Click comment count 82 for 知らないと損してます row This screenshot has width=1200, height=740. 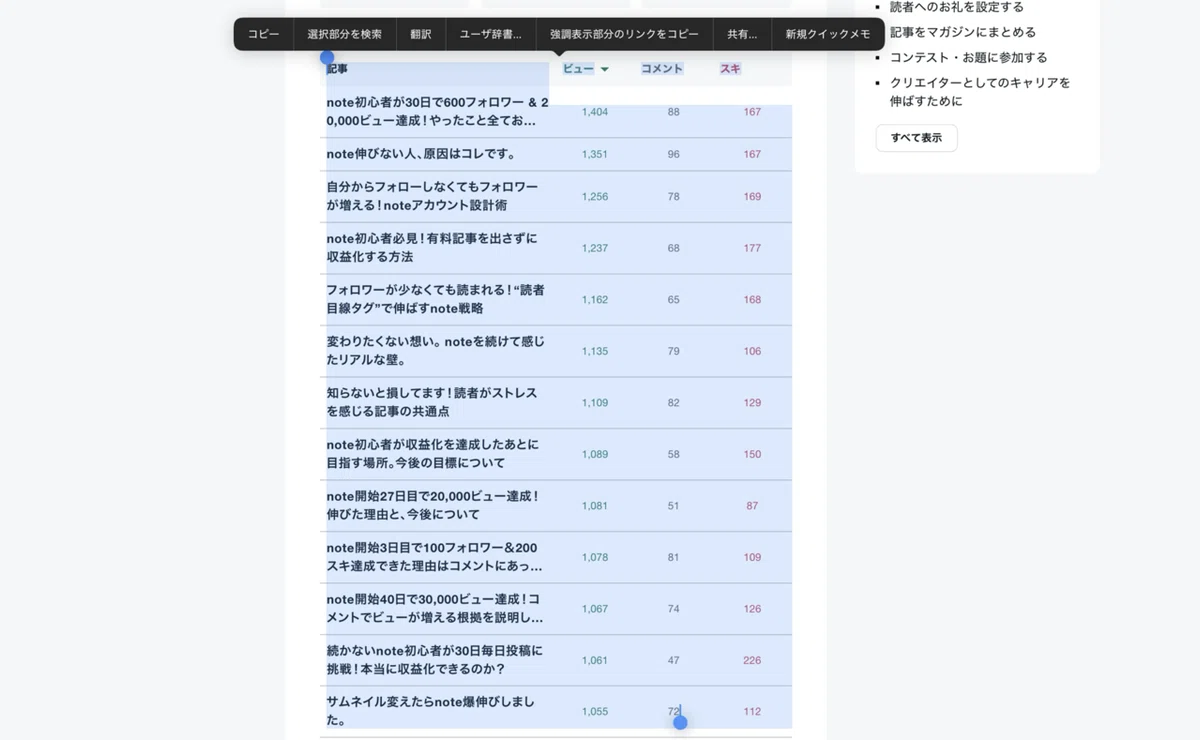point(673,403)
